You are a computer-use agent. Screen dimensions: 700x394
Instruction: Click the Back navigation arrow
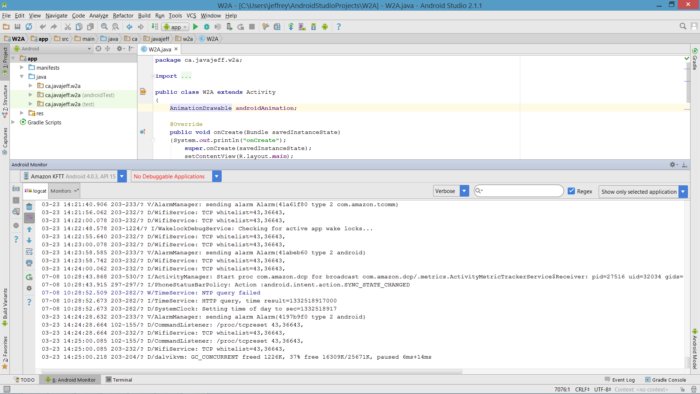[129, 27]
